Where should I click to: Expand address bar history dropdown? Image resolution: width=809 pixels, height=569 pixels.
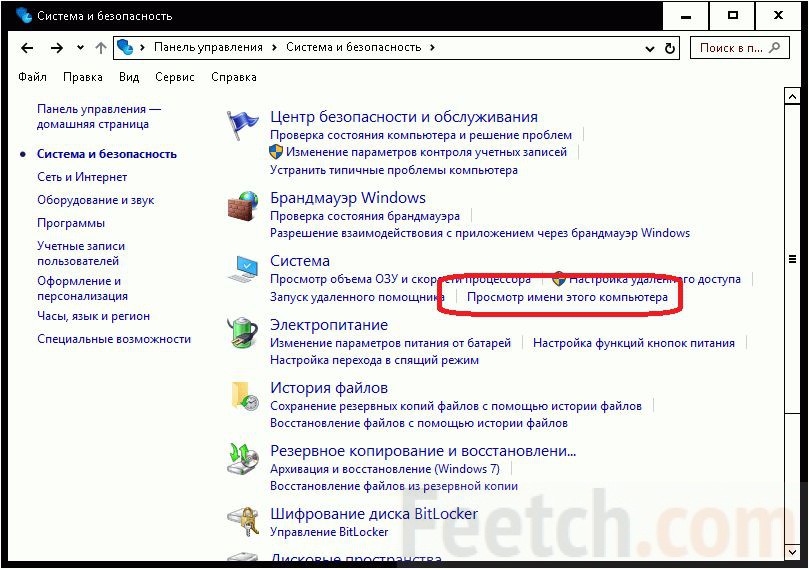(650, 49)
